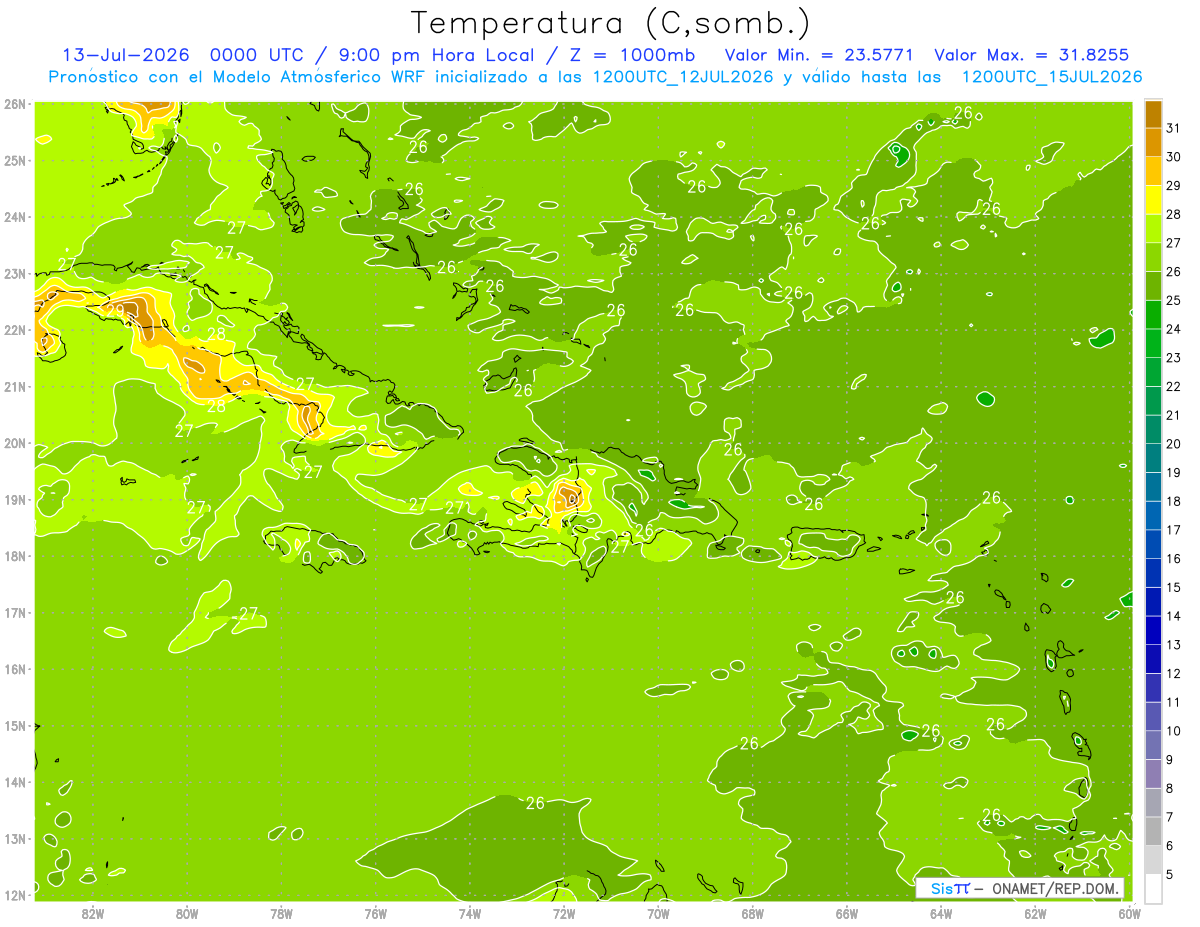Click the 25 label on the color scale
The height and width of the screenshot is (927, 1200).
[1174, 300]
